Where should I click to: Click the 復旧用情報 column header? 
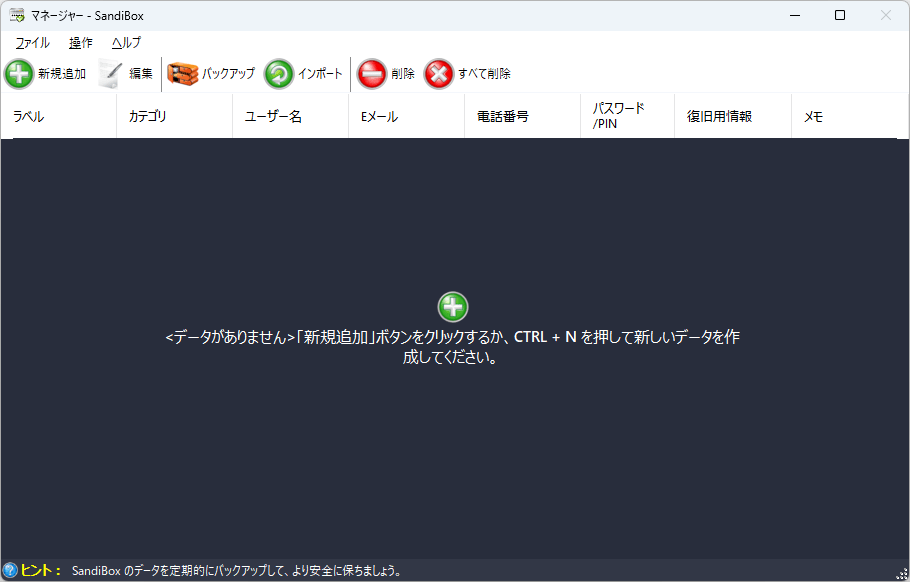pyautogui.click(x=734, y=116)
